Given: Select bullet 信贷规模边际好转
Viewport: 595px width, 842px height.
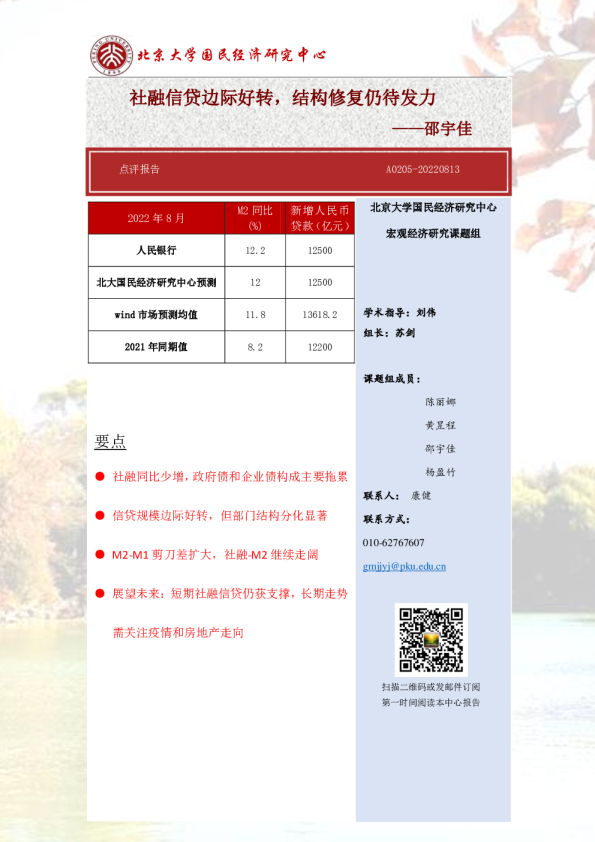Looking at the screenshot, I should click(220, 516).
